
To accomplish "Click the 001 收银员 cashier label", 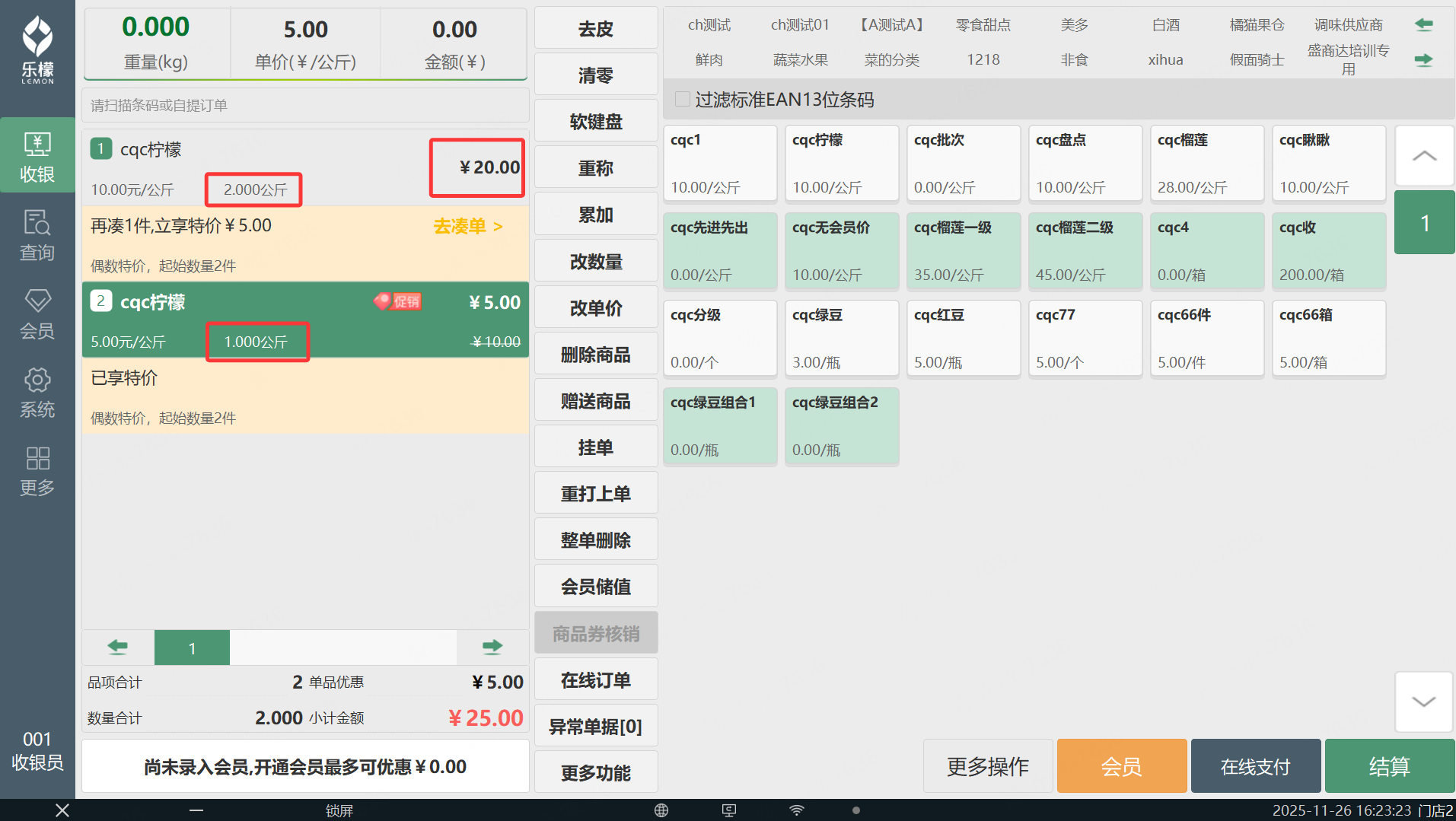I will pos(37,750).
